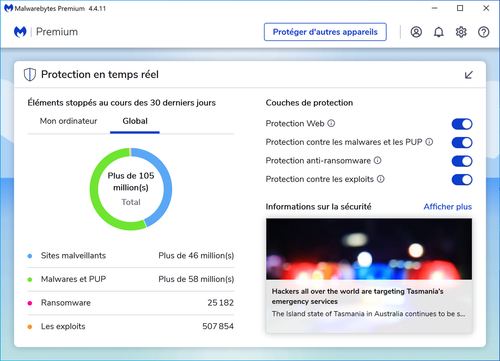This screenshot has height=361, width=500.
Task: Toggle malwares et PUP protection switch
Action: (462, 143)
